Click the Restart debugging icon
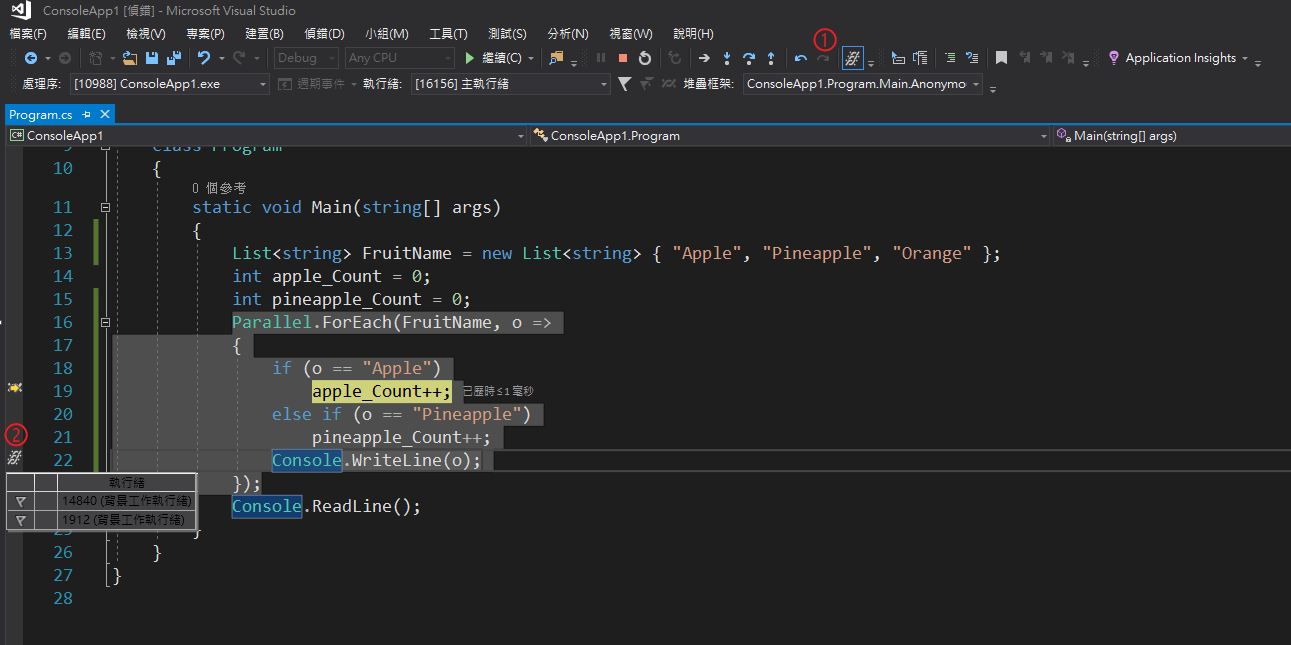1291x645 pixels. click(x=645, y=59)
